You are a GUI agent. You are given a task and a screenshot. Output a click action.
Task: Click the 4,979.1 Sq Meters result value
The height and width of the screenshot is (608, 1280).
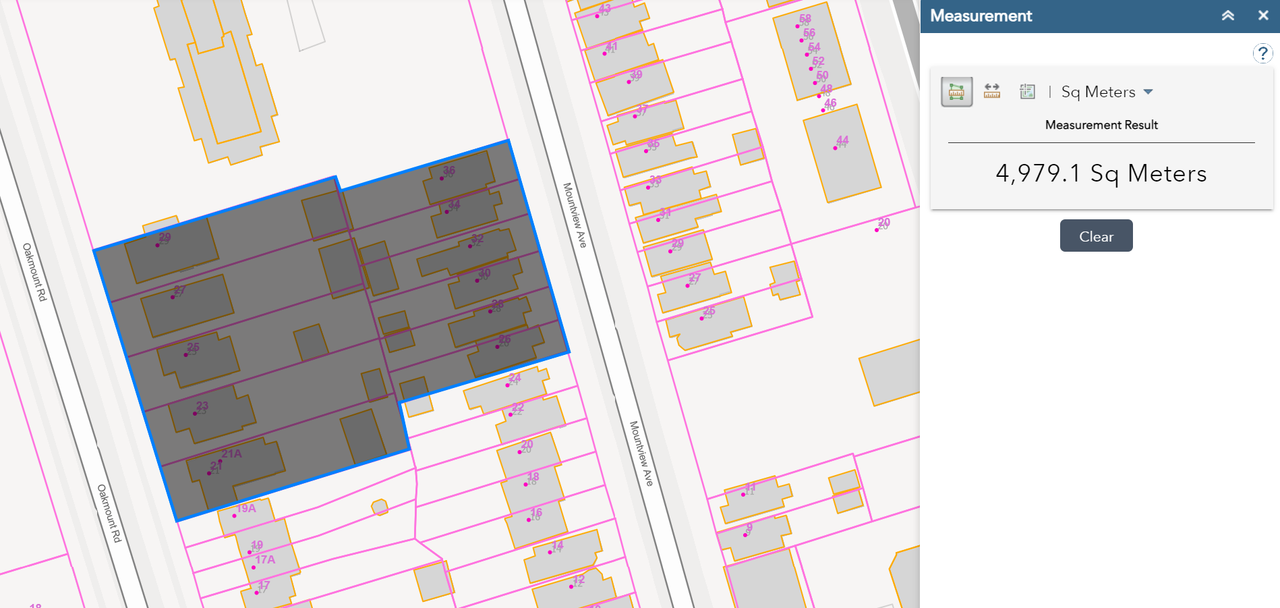[x=1101, y=174]
